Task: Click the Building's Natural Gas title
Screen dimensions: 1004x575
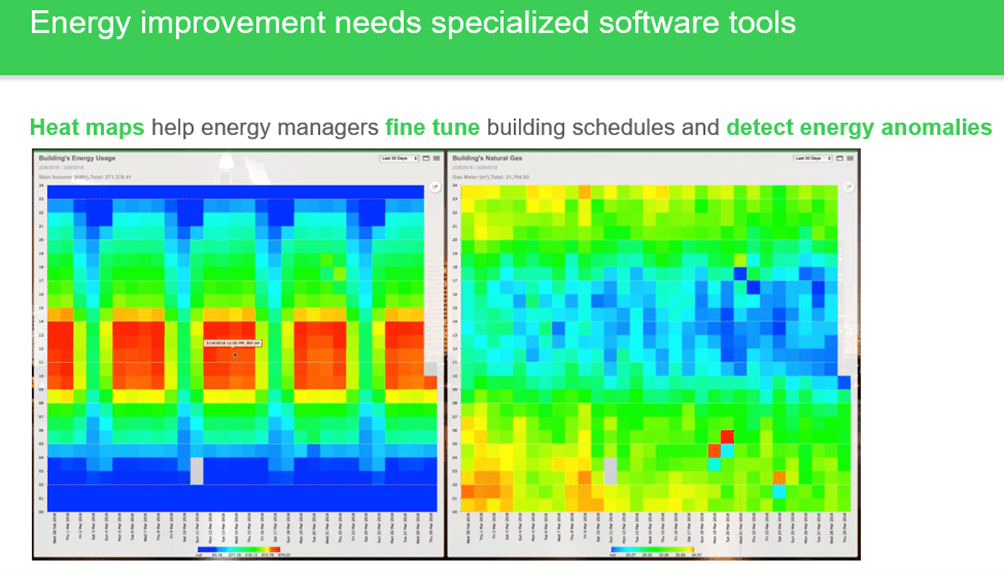Action: (490, 158)
